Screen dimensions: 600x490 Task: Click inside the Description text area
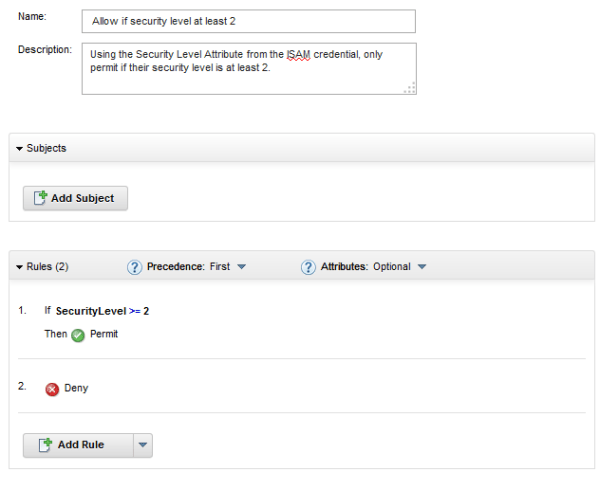click(x=248, y=68)
